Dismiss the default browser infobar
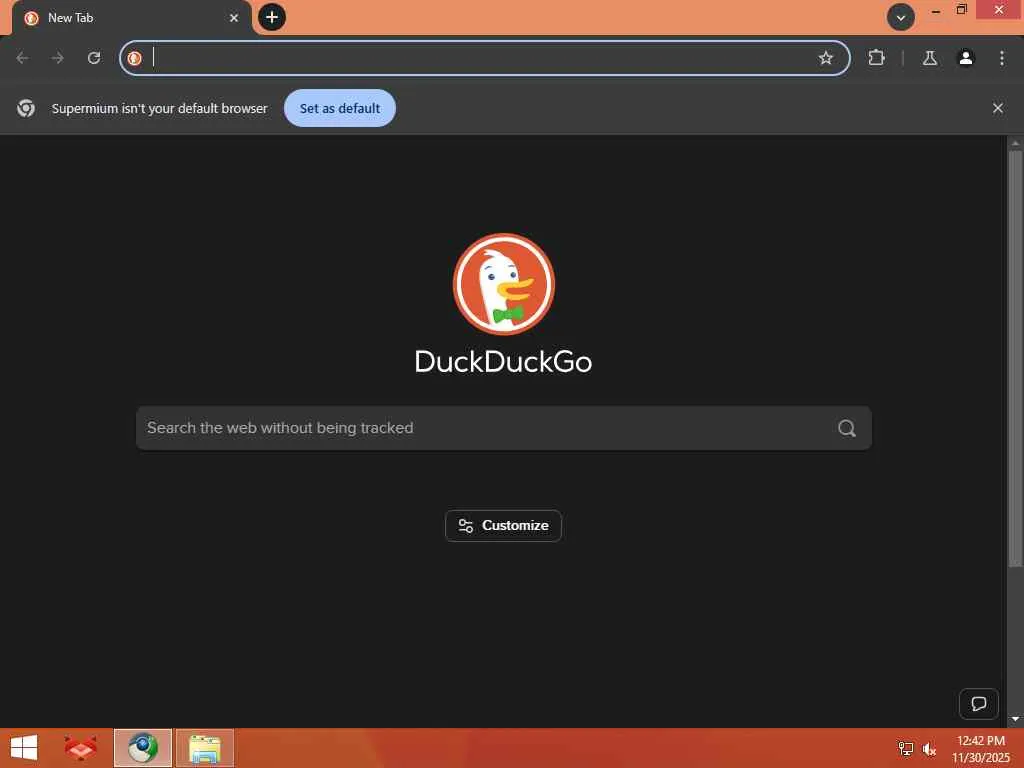 [998, 108]
